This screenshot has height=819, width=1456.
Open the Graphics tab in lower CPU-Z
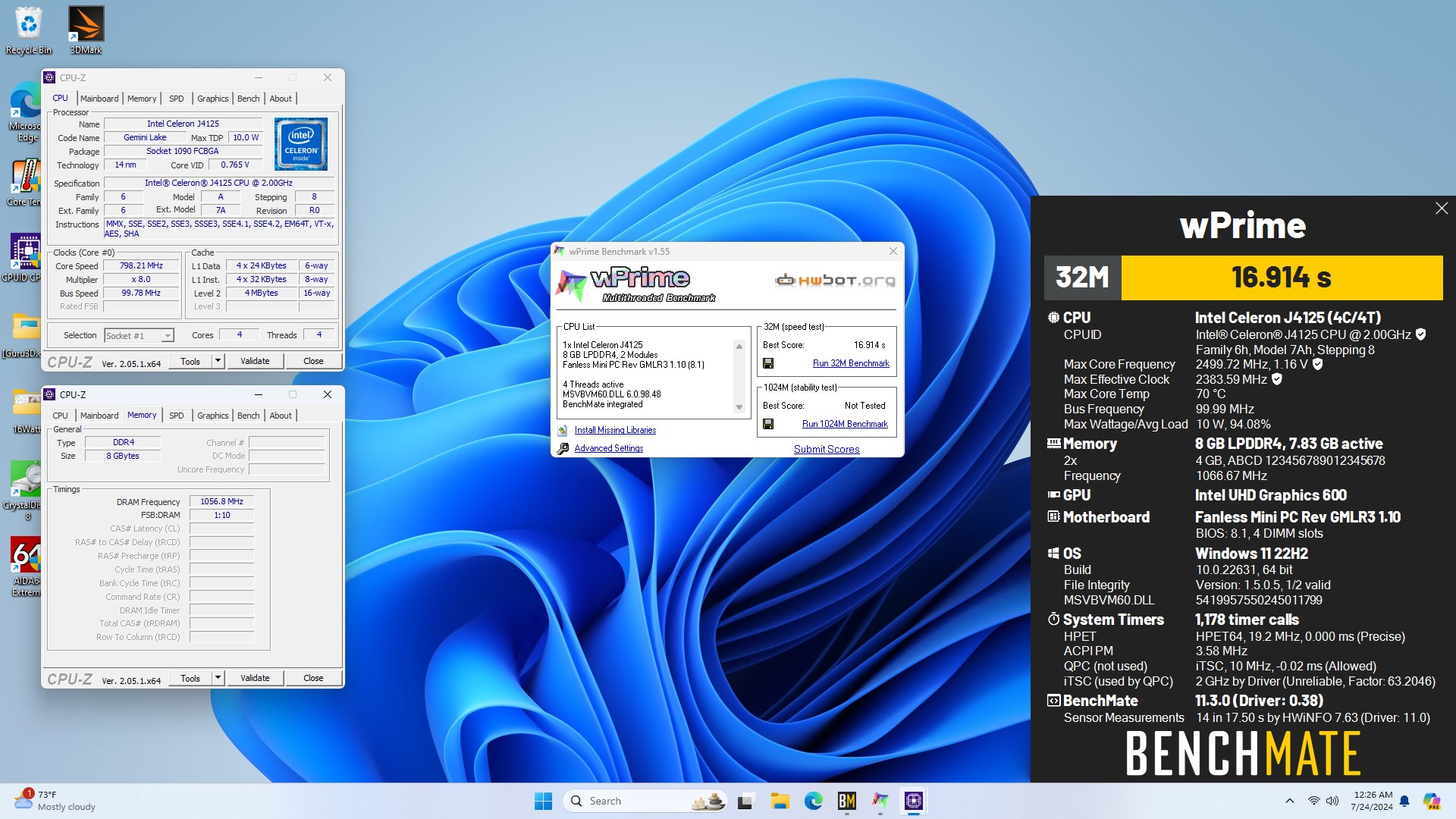[x=213, y=416]
